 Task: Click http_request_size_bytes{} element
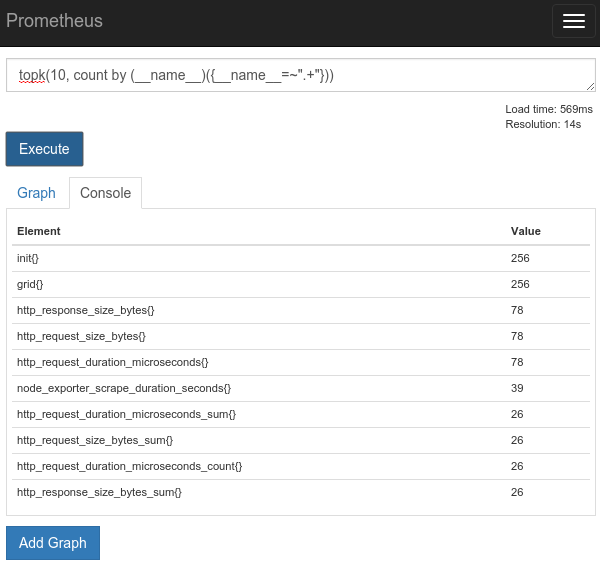(x=81, y=336)
